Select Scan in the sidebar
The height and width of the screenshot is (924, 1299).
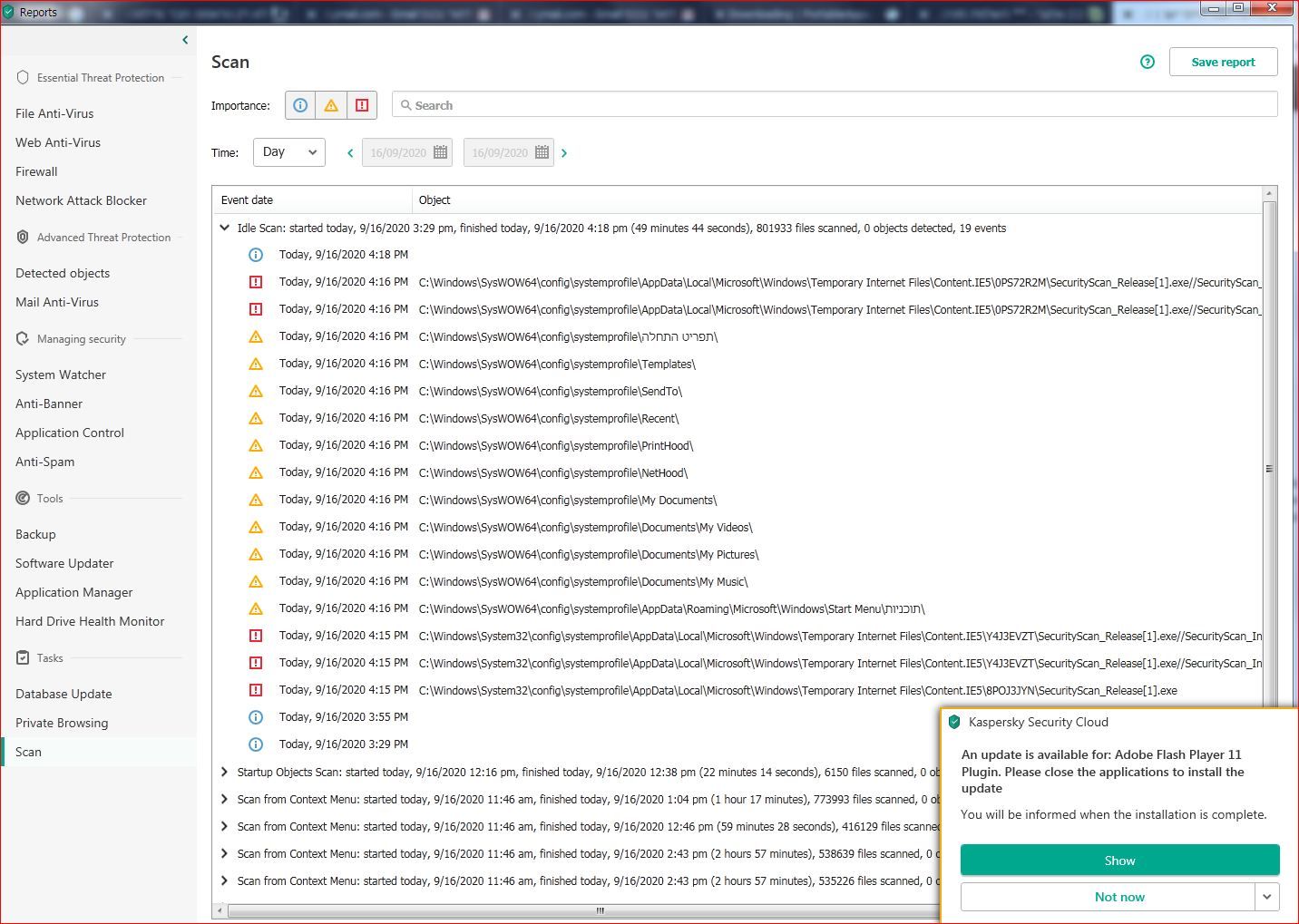click(x=28, y=752)
